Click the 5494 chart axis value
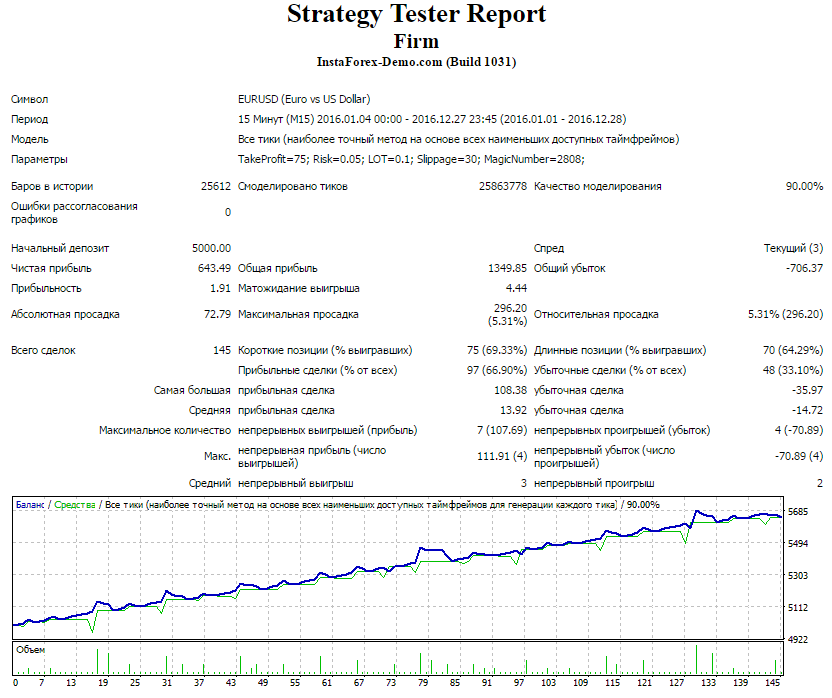The height and width of the screenshot is (698, 832). pyautogui.click(x=798, y=544)
